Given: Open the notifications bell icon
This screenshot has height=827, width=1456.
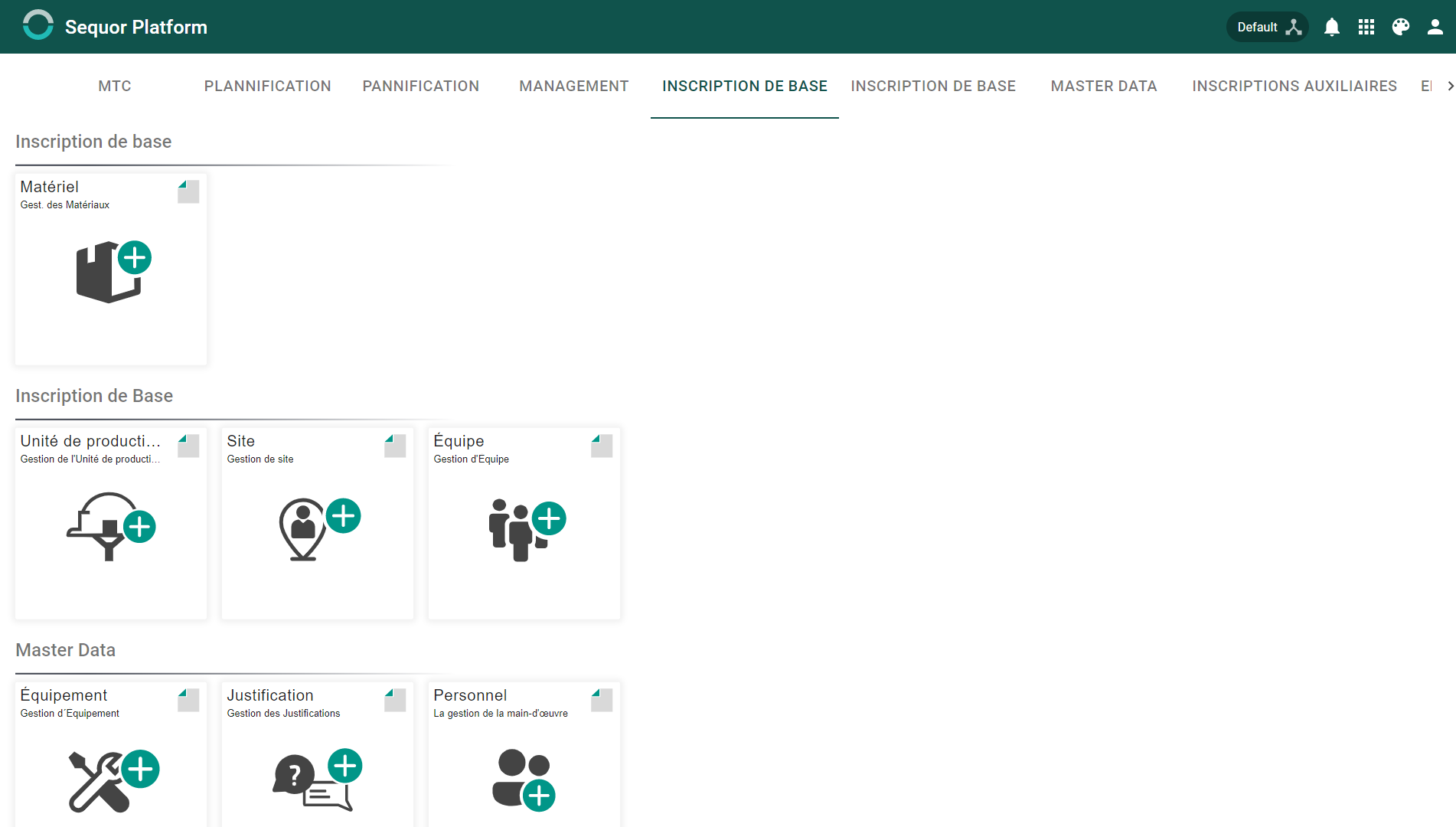Looking at the screenshot, I should pos(1332,27).
